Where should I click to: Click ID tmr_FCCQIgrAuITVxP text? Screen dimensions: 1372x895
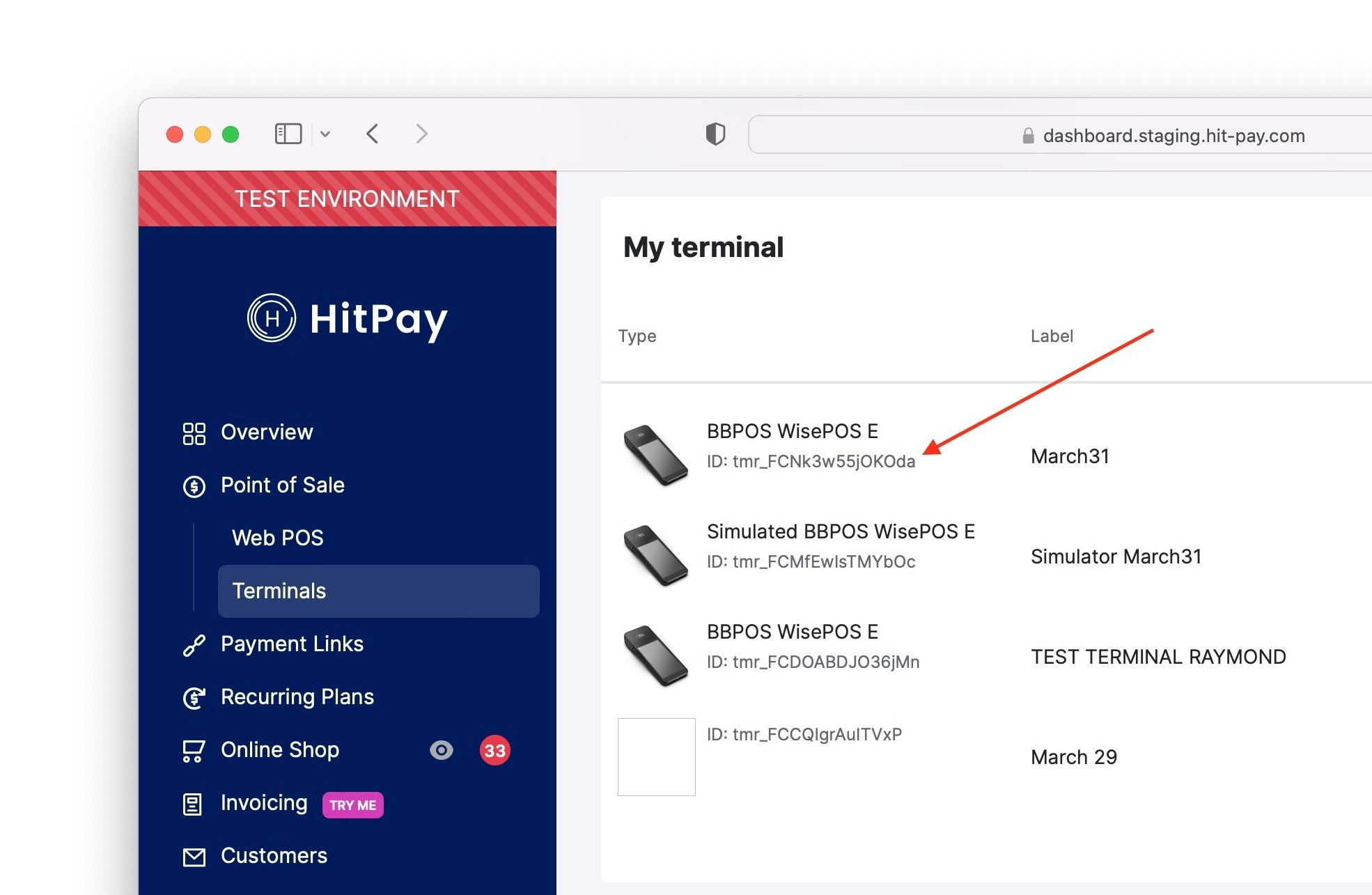click(x=804, y=735)
